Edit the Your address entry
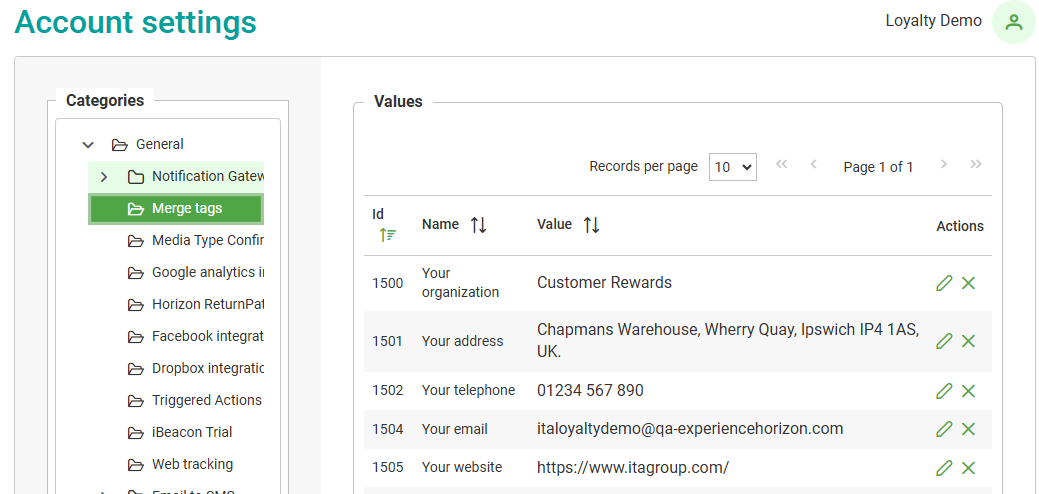The width and height of the screenshot is (1039, 494). [944, 341]
